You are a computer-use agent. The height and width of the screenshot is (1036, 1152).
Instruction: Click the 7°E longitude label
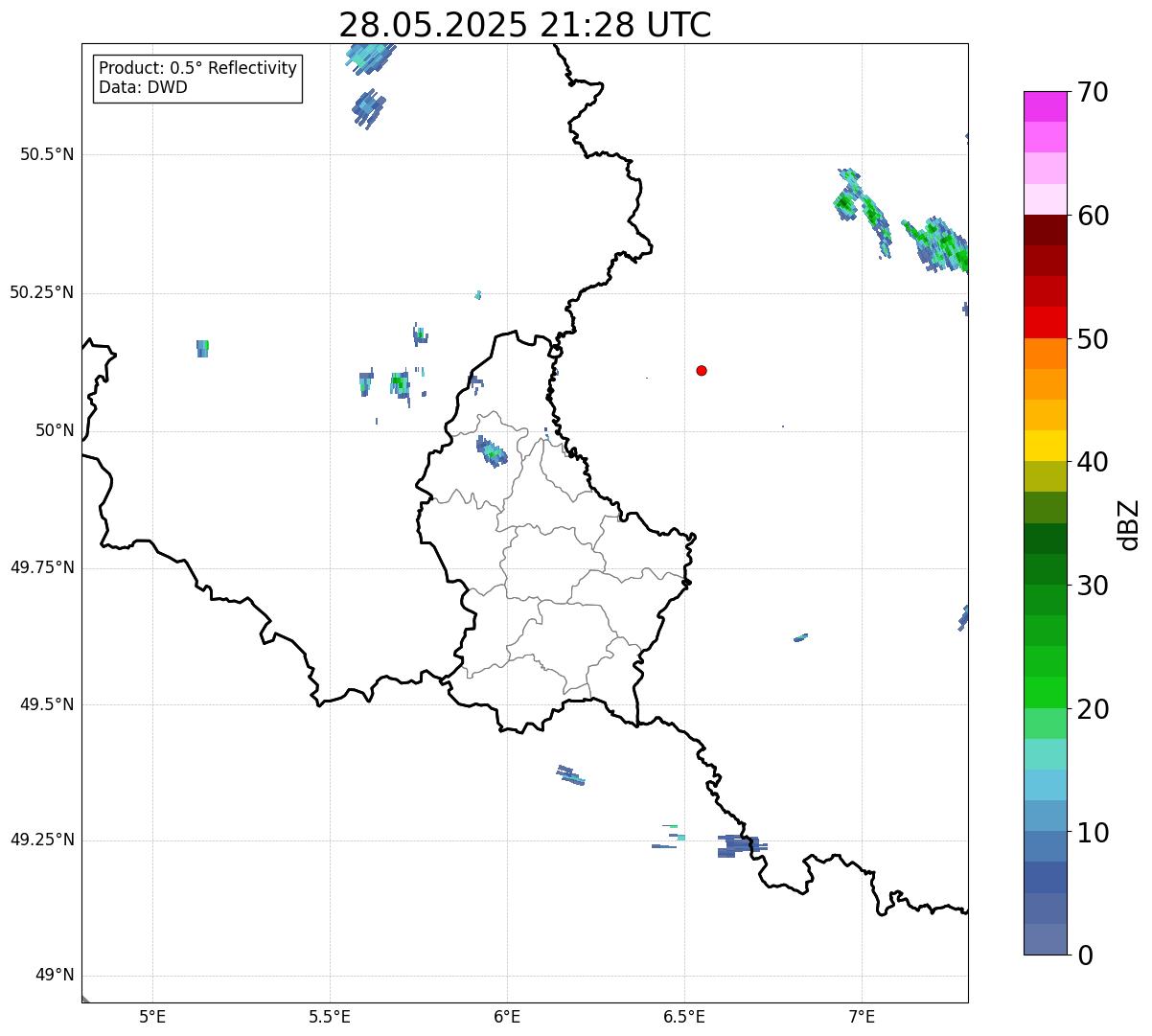pos(862,1016)
